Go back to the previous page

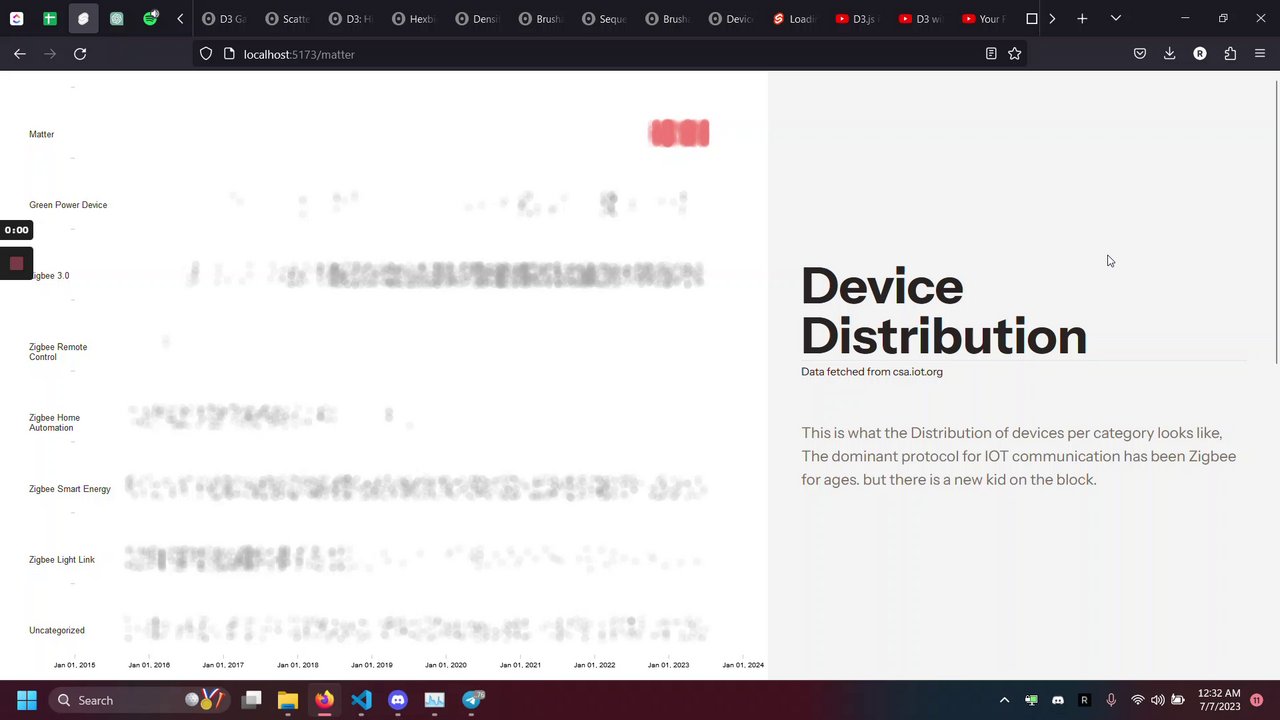pos(20,54)
